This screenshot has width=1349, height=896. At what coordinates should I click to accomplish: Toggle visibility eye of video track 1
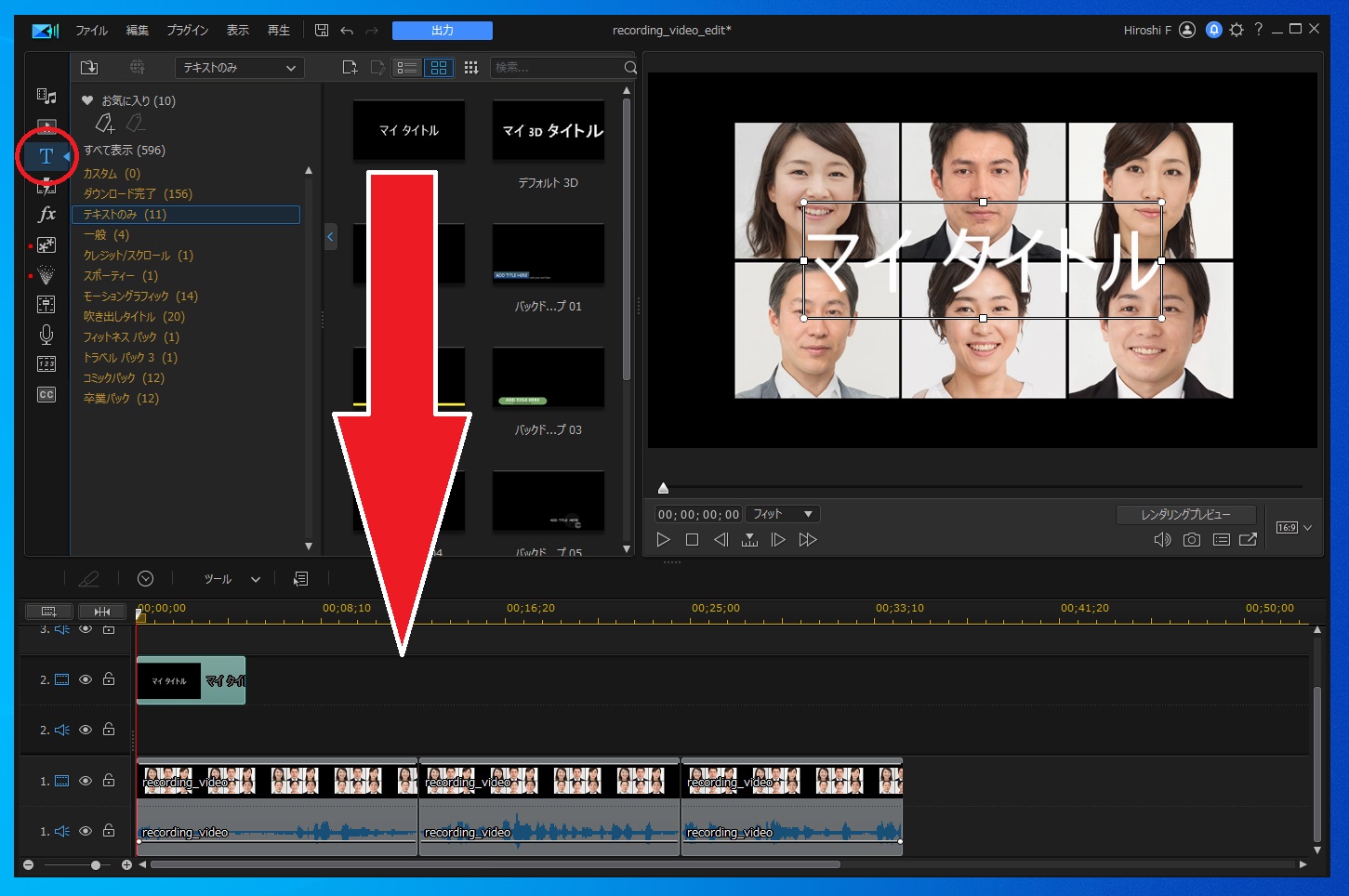point(86,781)
